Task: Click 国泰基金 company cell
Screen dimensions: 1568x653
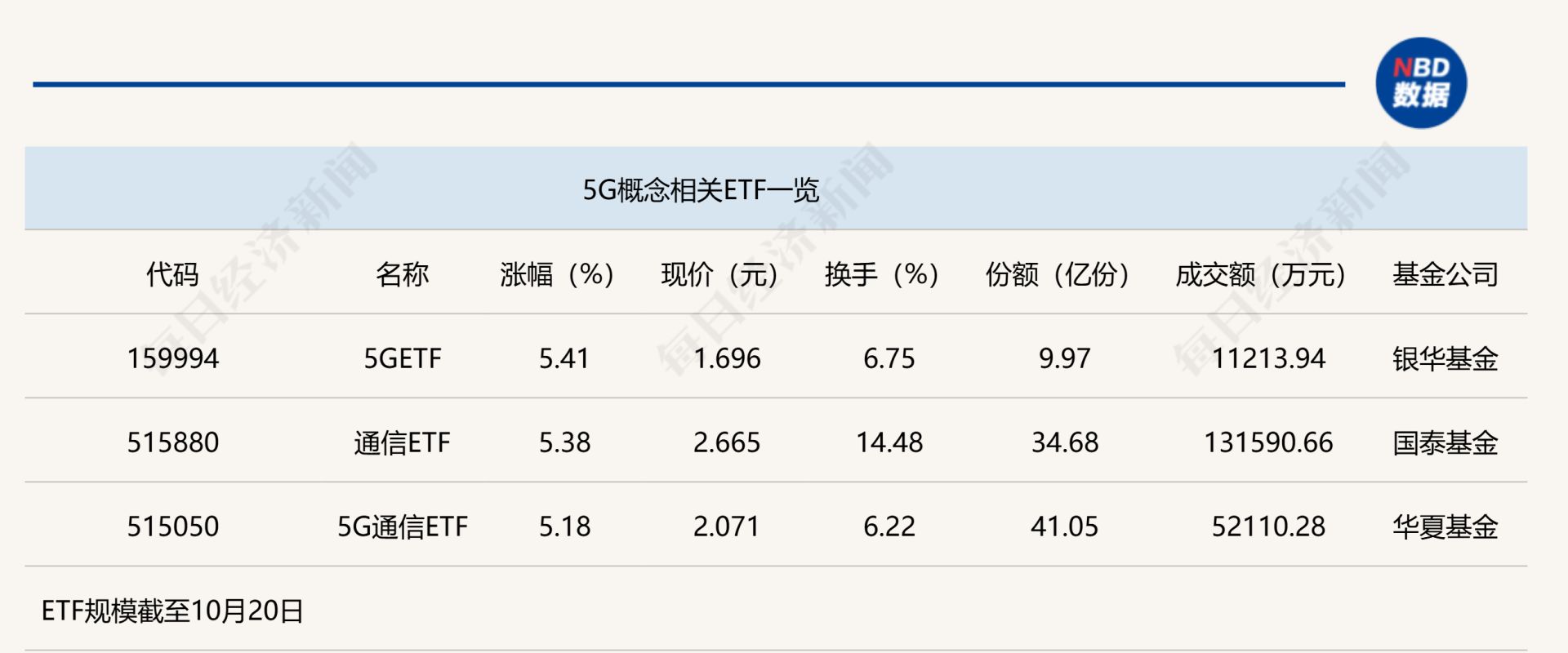Action: [x=1445, y=442]
